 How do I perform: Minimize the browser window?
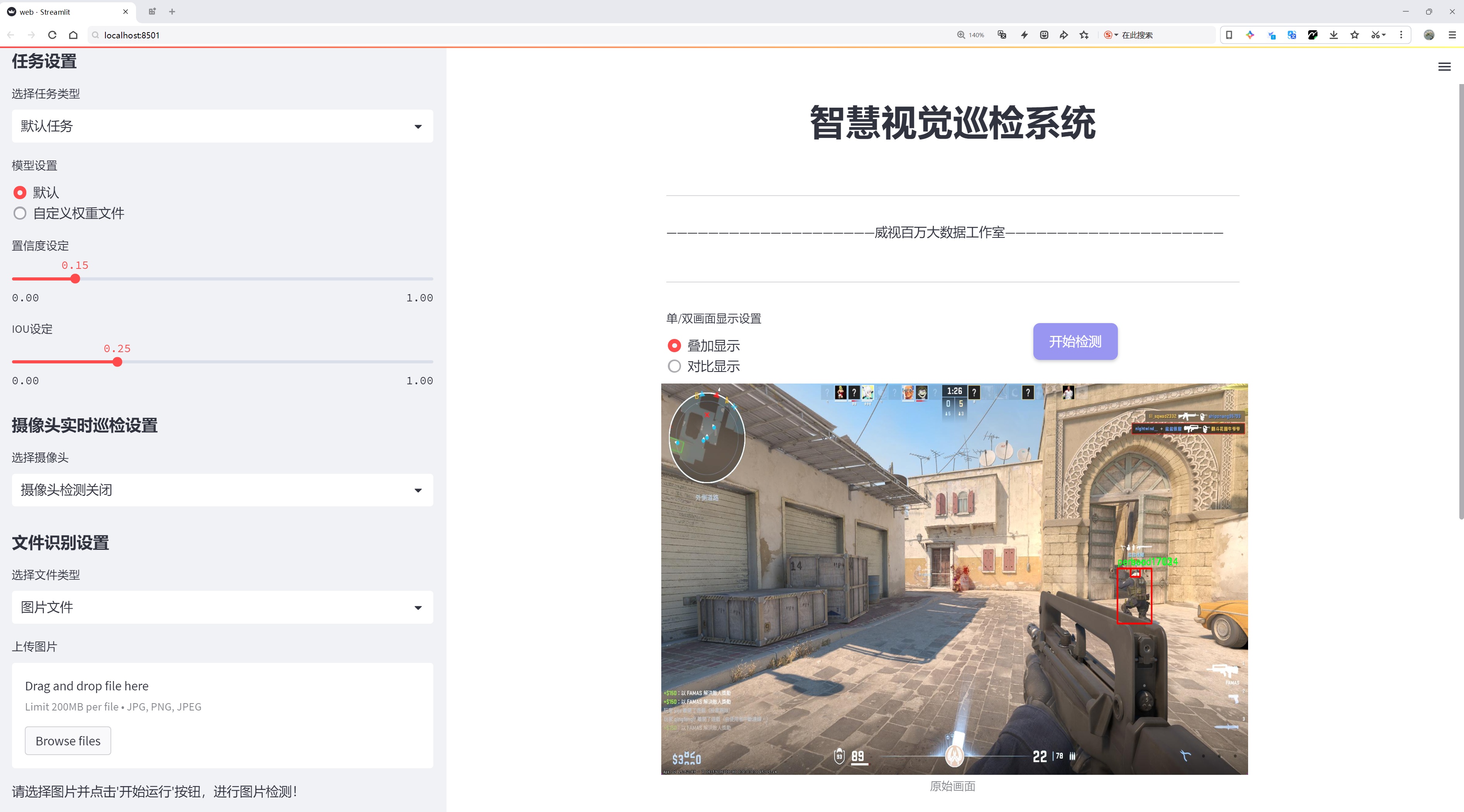(x=1405, y=11)
